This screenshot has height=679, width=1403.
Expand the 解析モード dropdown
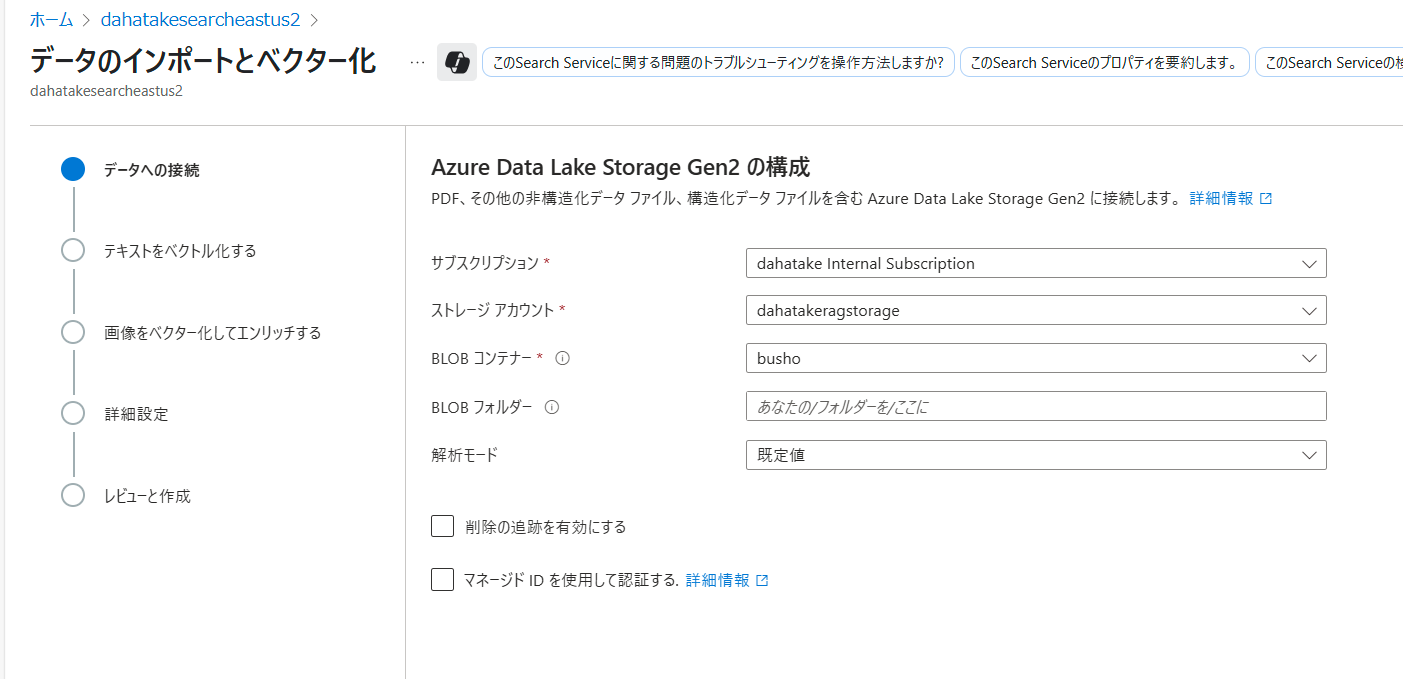[x=1035, y=455]
